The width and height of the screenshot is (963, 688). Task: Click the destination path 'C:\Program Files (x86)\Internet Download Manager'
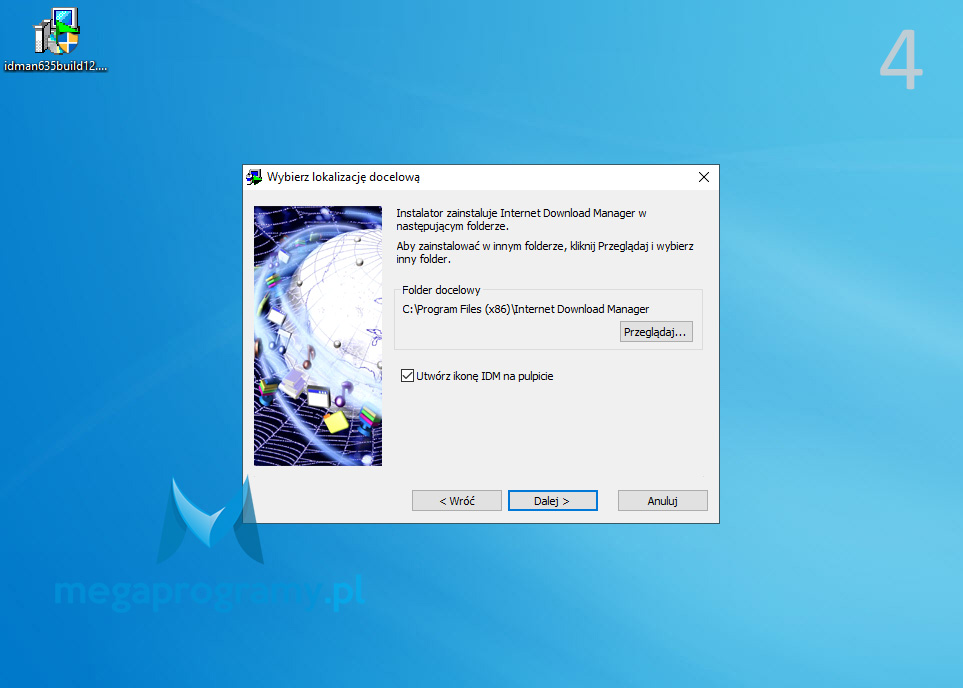point(526,309)
